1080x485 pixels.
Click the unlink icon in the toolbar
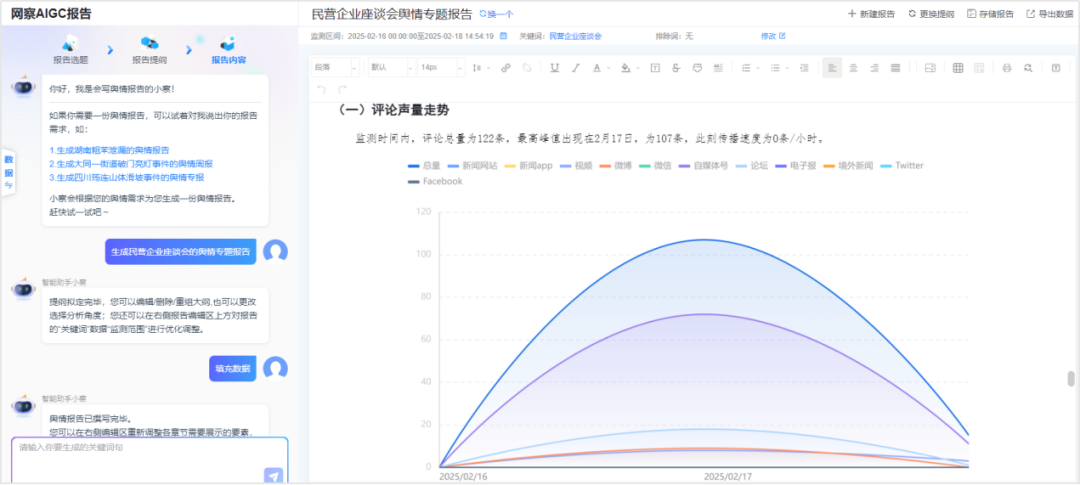(527, 68)
